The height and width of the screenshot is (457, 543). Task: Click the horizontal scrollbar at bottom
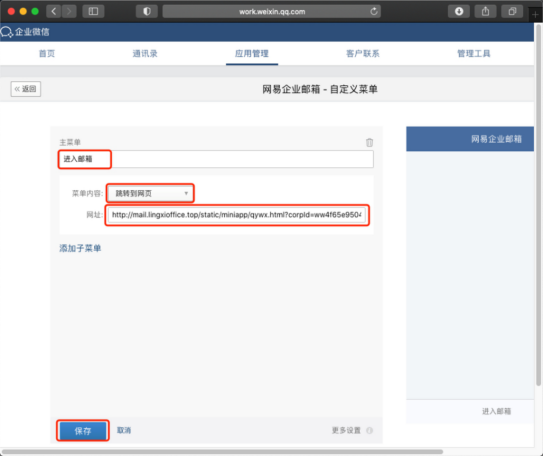(x=223, y=451)
